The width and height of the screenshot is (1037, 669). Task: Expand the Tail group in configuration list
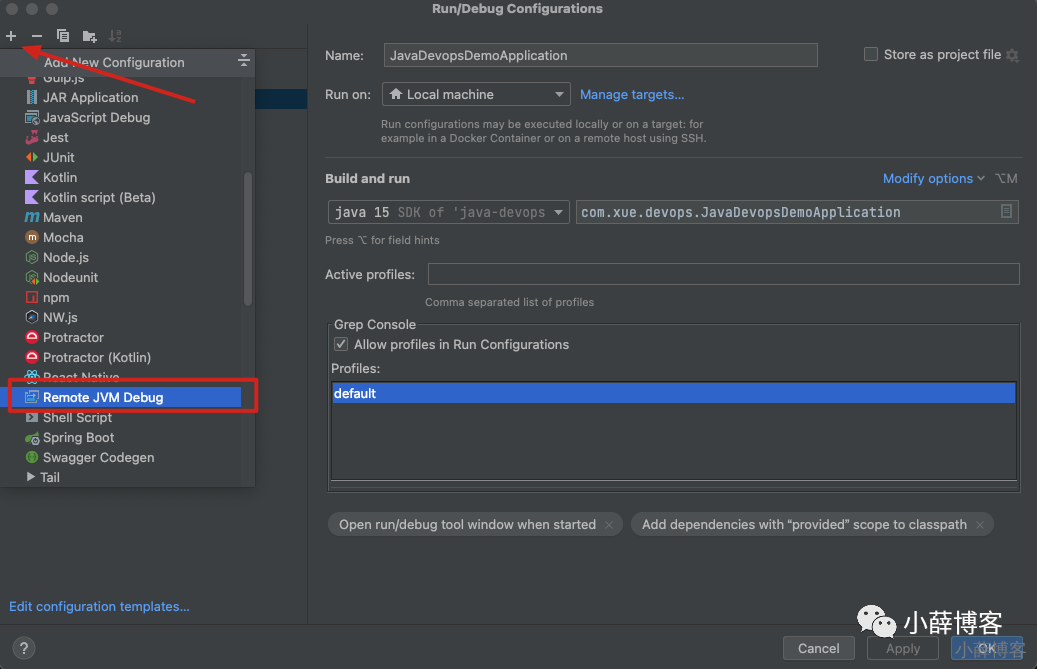pyautogui.click(x=30, y=477)
